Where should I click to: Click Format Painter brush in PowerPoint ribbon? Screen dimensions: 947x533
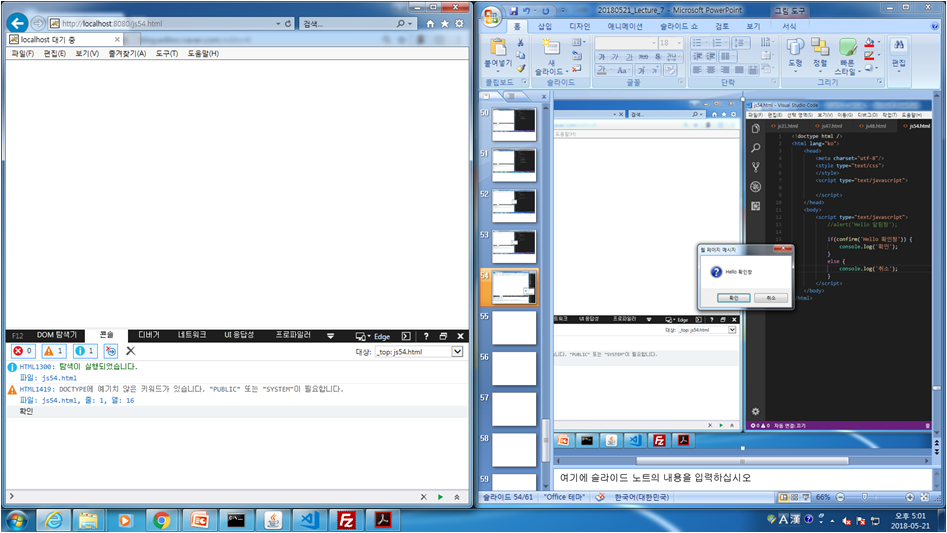tap(520, 69)
